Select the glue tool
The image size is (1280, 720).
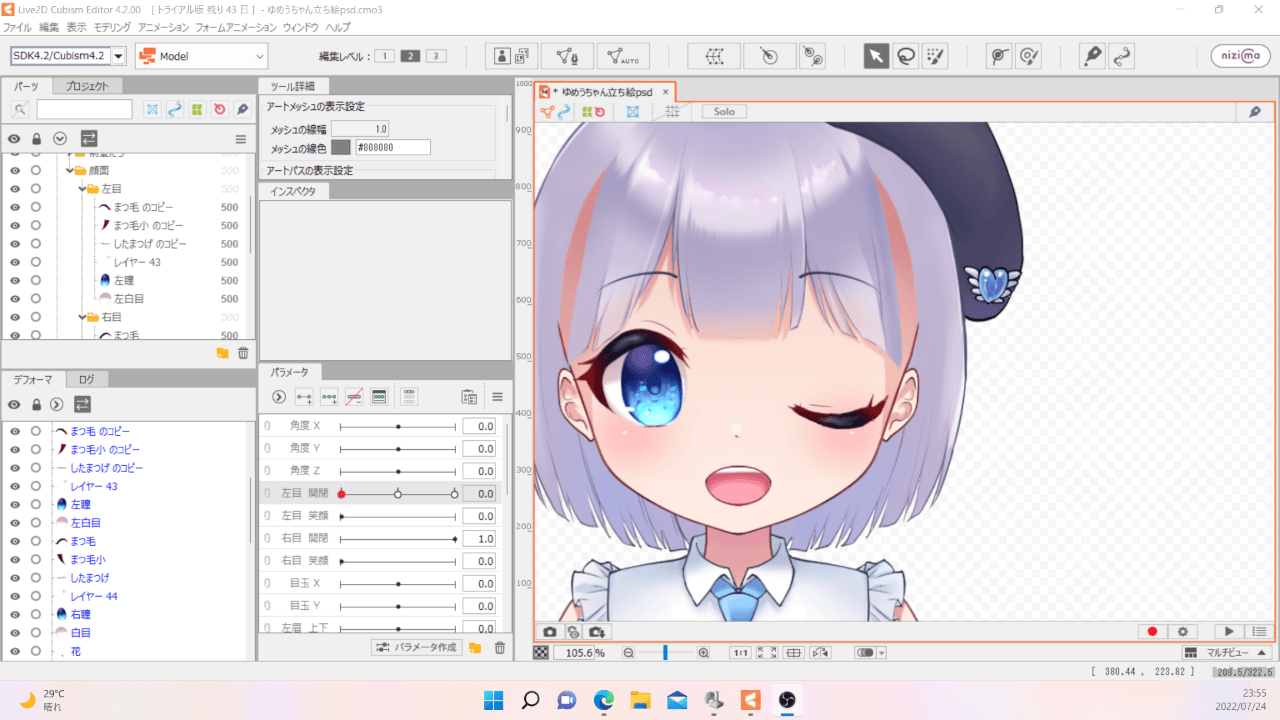tap(998, 56)
